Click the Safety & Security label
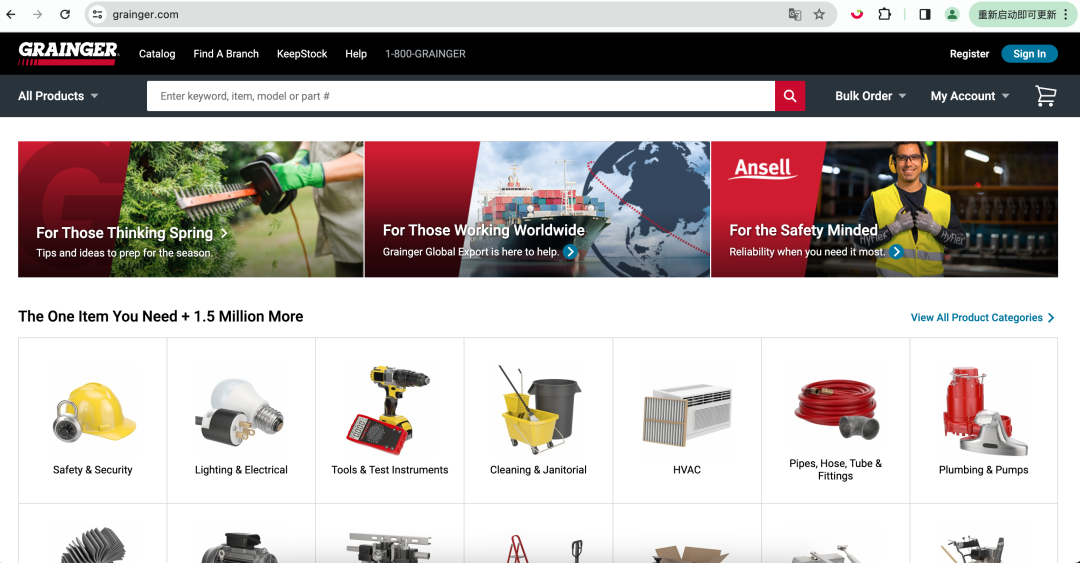The width and height of the screenshot is (1080, 563). 93,470
